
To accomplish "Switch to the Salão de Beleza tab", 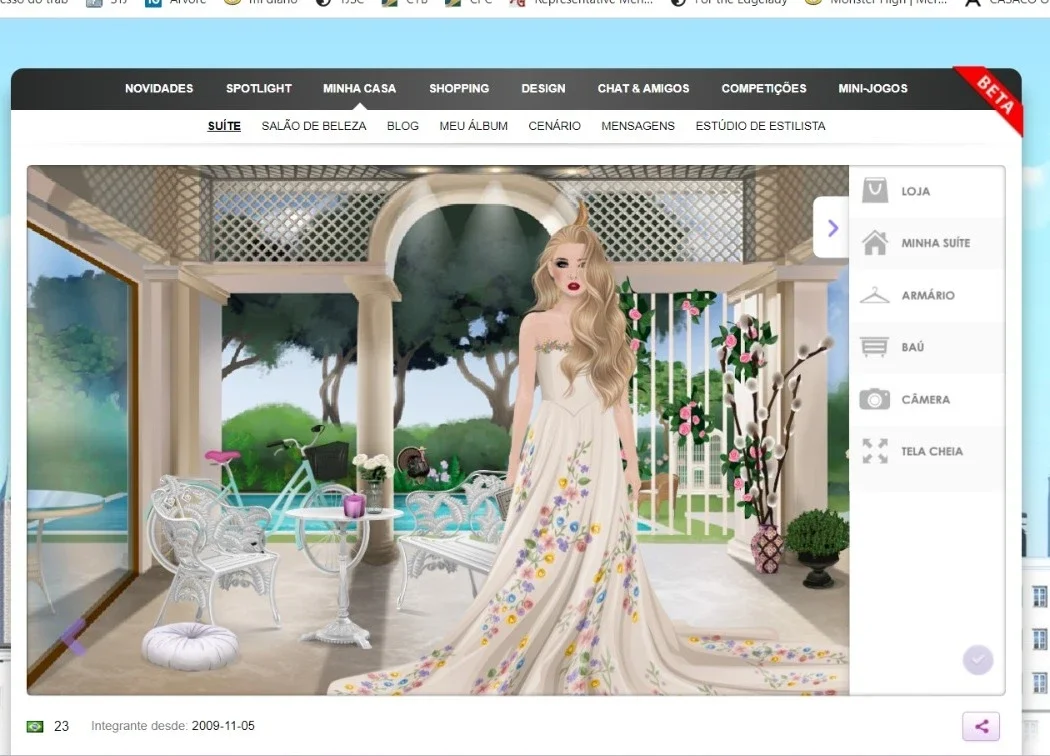I will click(x=313, y=126).
